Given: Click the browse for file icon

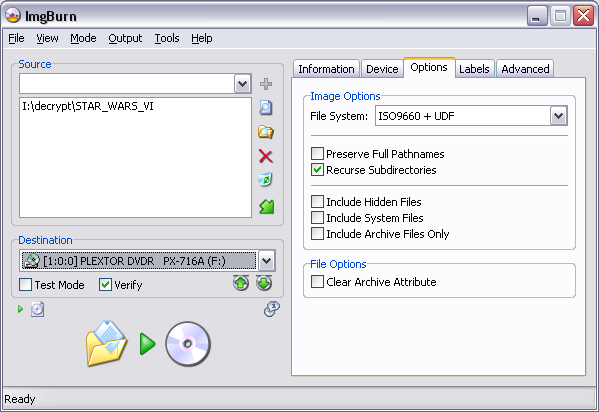Looking at the screenshot, I should tap(266, 108).
